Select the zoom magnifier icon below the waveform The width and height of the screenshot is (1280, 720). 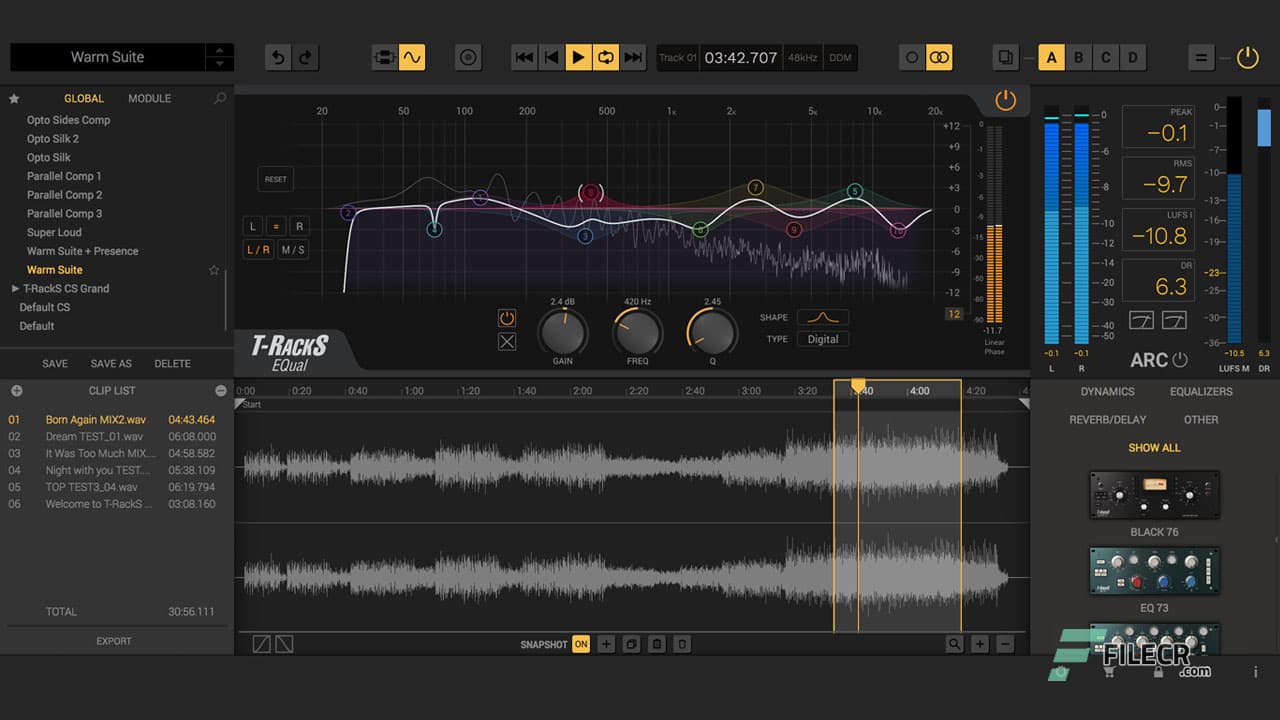[953, 644]
